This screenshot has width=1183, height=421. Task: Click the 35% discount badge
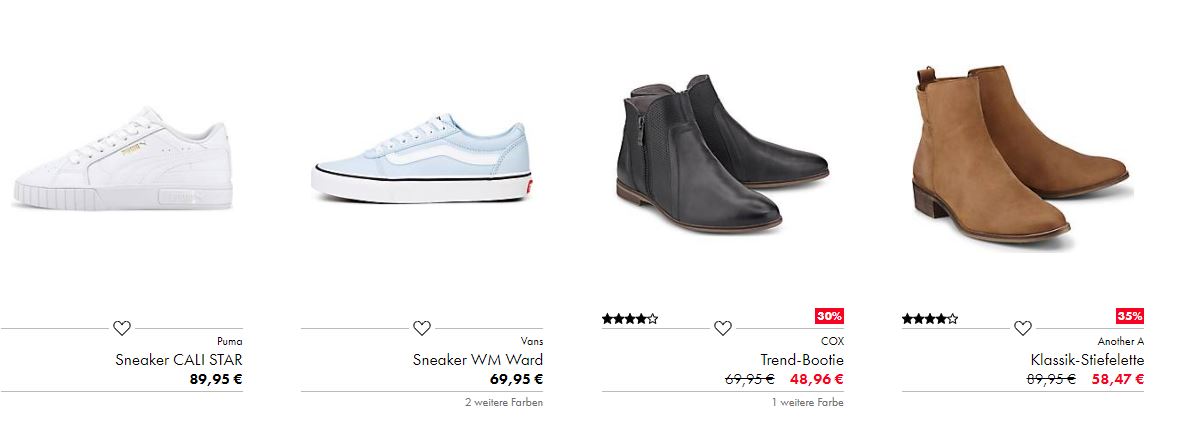[1129, 316]
